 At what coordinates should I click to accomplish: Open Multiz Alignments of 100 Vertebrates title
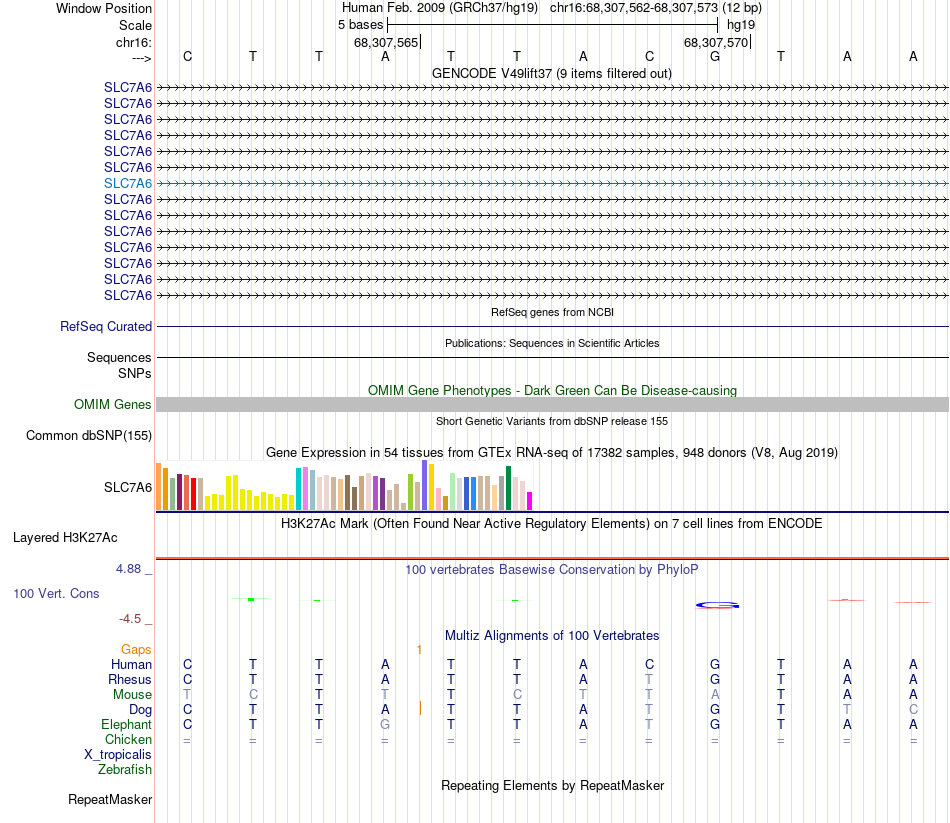[552, 636]
